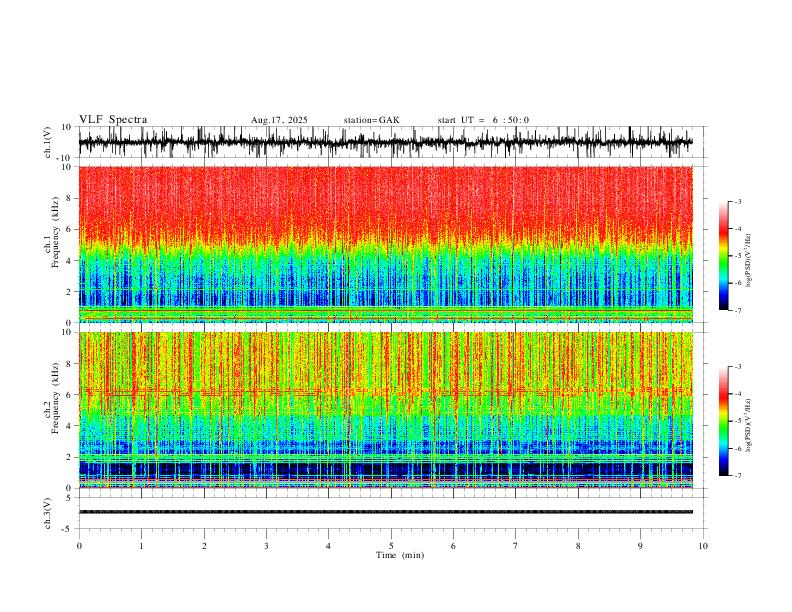Click the time axis tick label "8"
Screen dimensions: 792x612
tap(578, 546)
